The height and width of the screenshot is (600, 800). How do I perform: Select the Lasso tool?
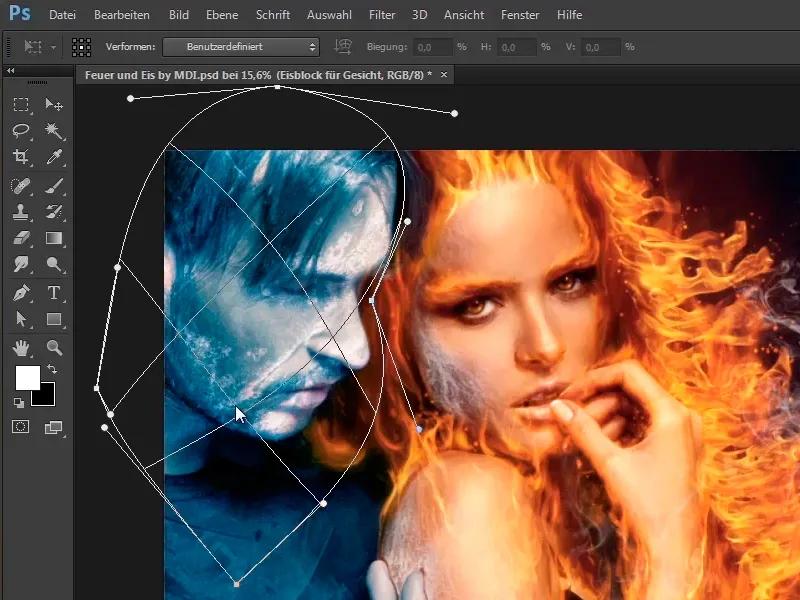(x=21, y=131)
